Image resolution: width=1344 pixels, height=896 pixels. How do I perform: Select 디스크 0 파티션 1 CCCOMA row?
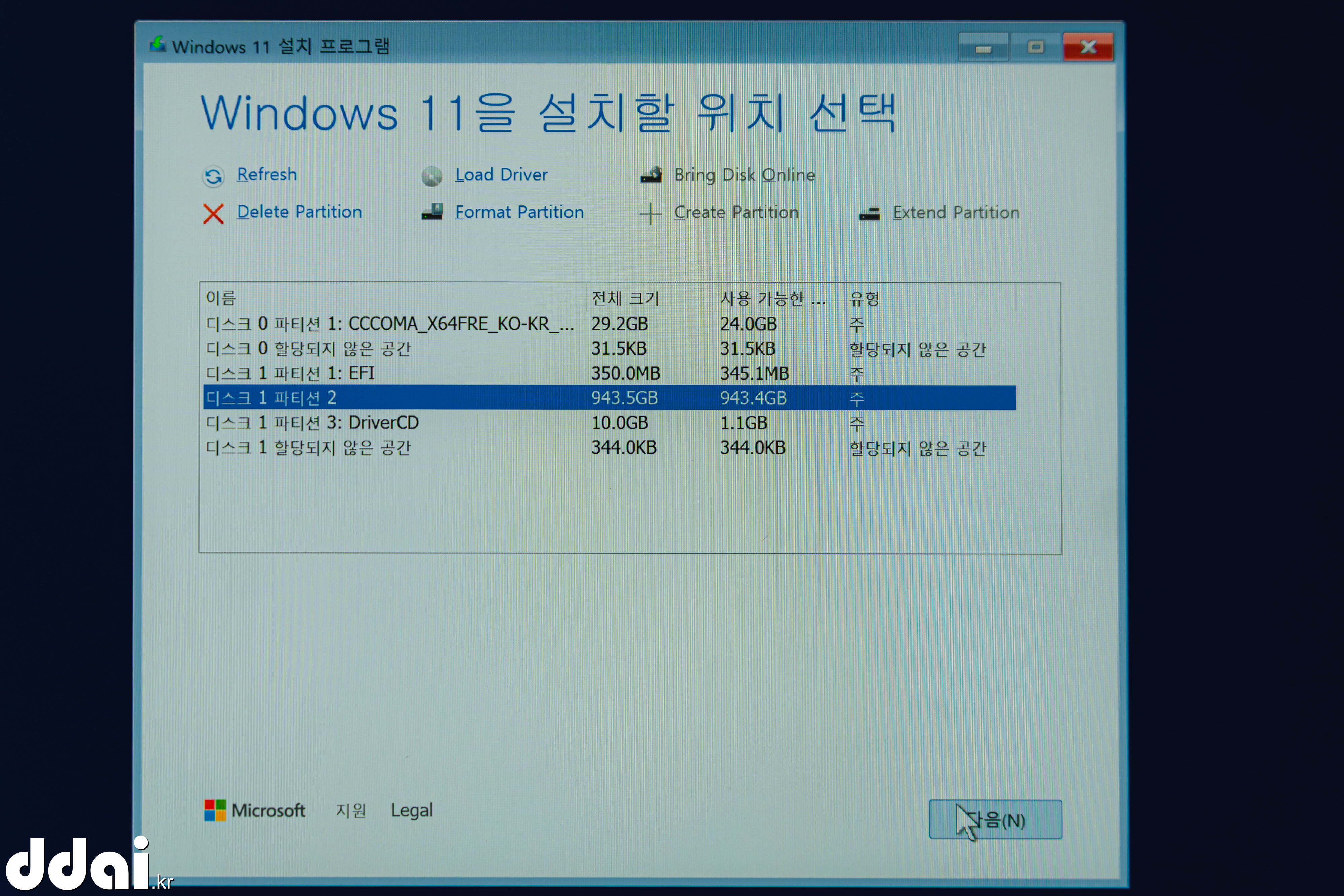390,324
